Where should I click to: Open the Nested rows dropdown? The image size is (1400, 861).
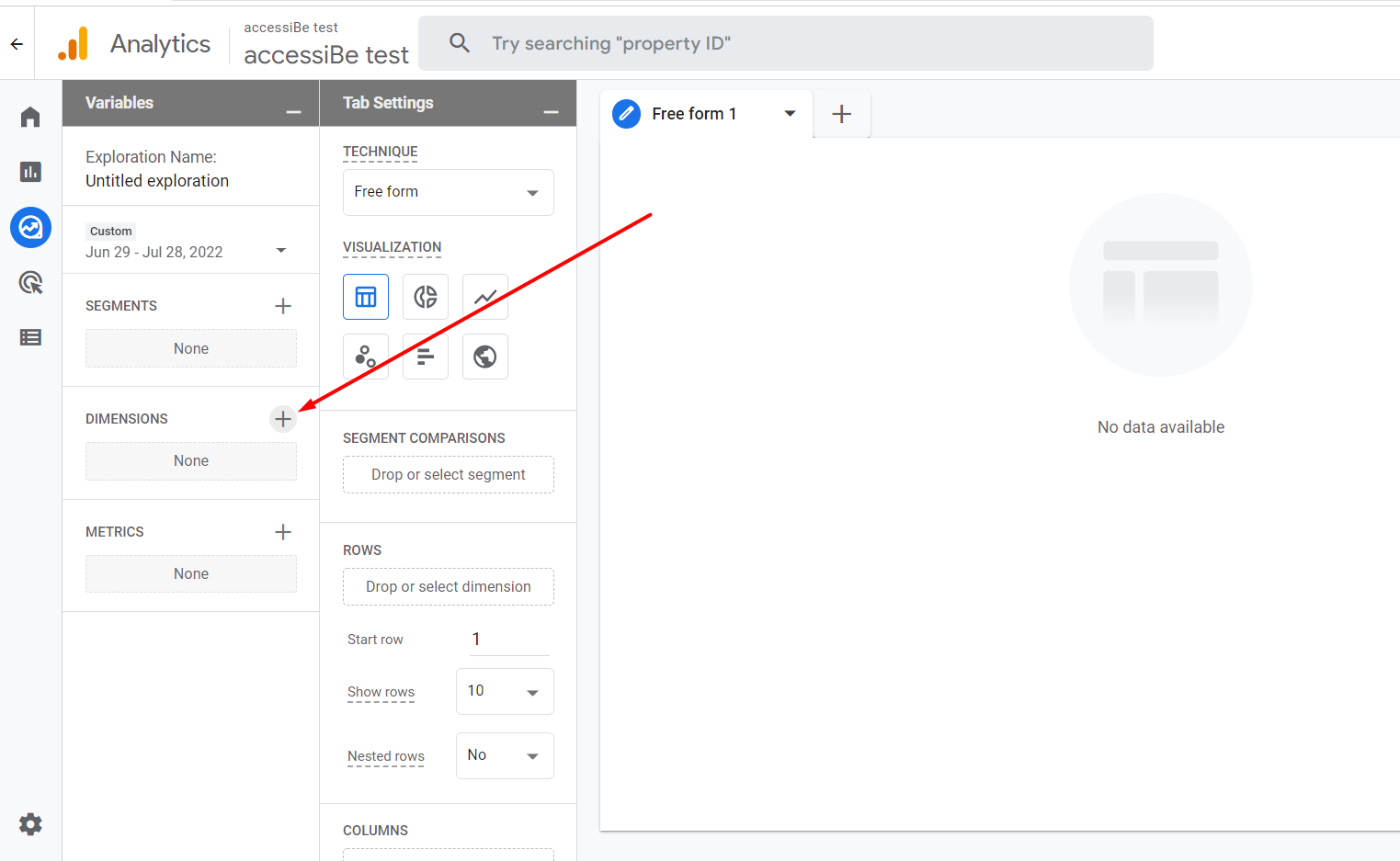coord(504,755)
